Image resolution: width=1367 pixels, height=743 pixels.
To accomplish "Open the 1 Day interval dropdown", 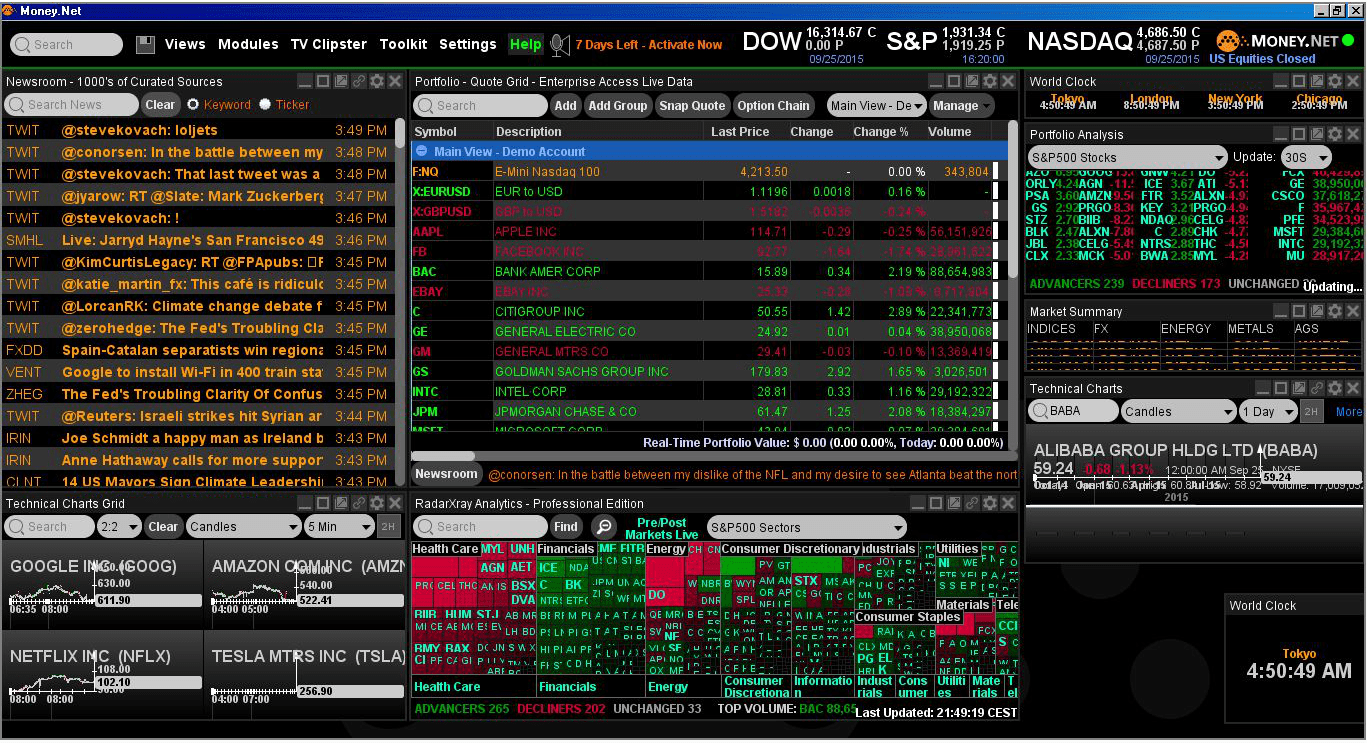I will [1268, 411].
